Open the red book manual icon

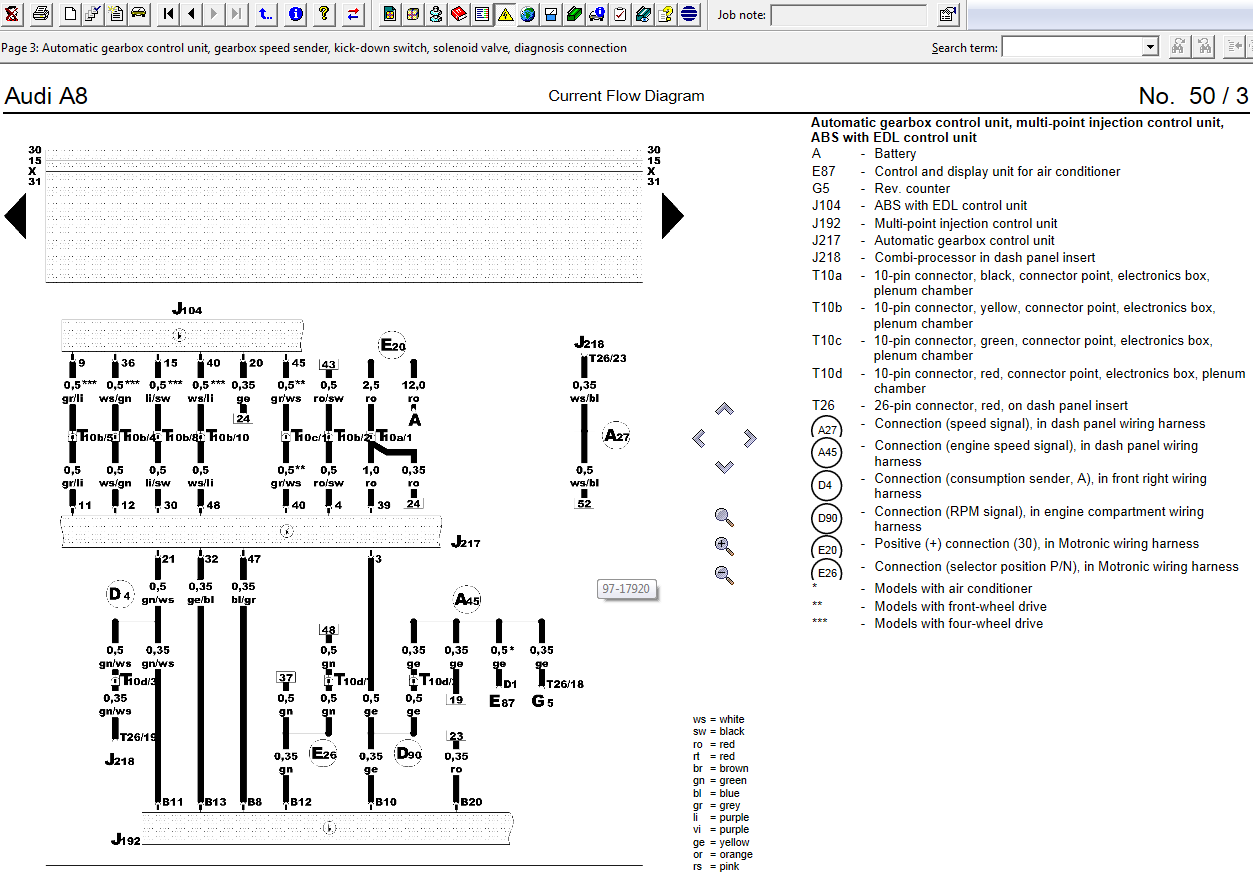(459, 14)
